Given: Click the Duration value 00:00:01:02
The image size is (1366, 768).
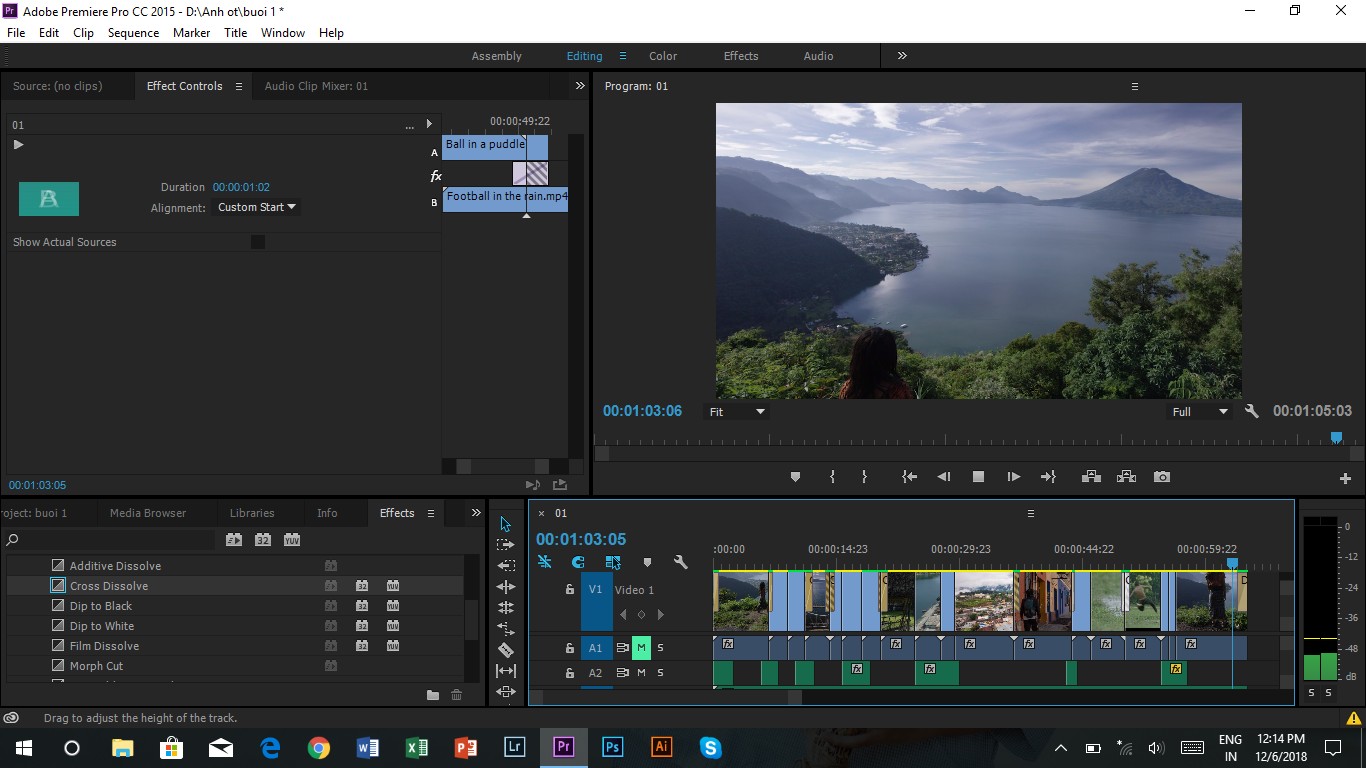Looking at the screenshot, I should (x=241, y=187).
